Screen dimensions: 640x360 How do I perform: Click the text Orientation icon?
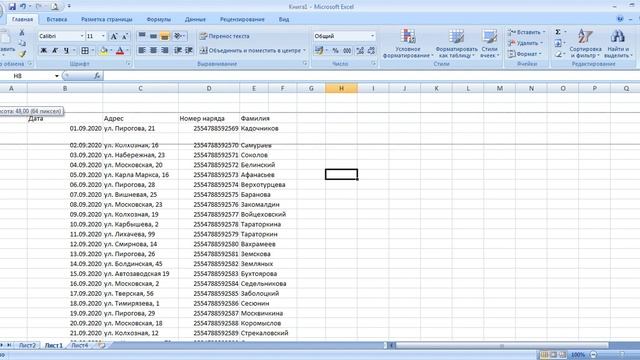(x=178, y=36)
